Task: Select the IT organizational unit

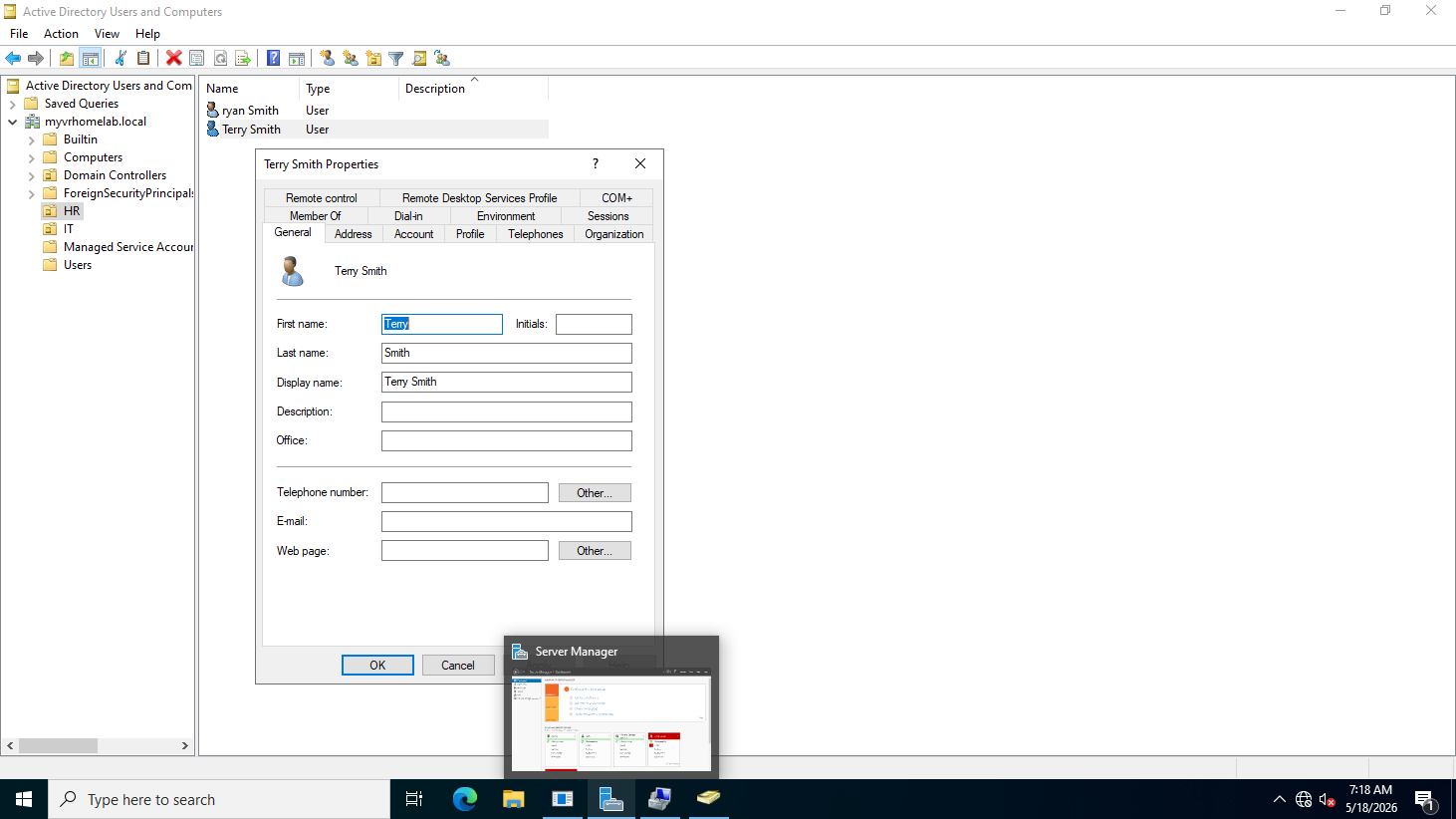Action: point(69,229)
